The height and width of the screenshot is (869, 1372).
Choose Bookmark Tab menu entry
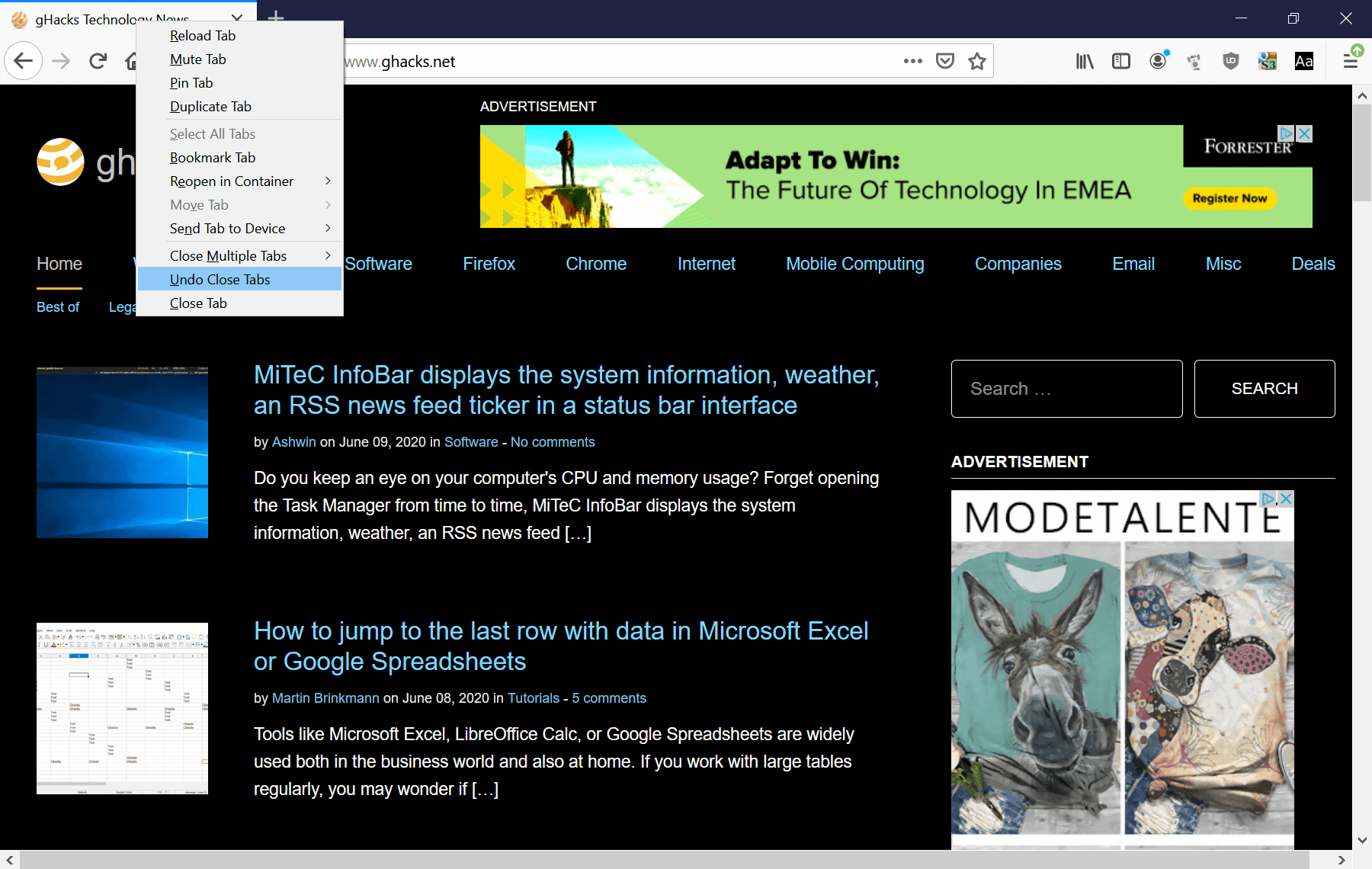click(x=239, y=158)
